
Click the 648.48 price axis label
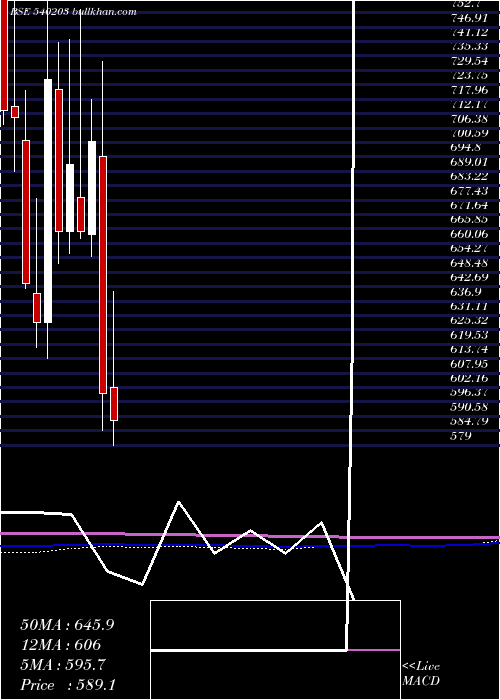coord(470,263)
